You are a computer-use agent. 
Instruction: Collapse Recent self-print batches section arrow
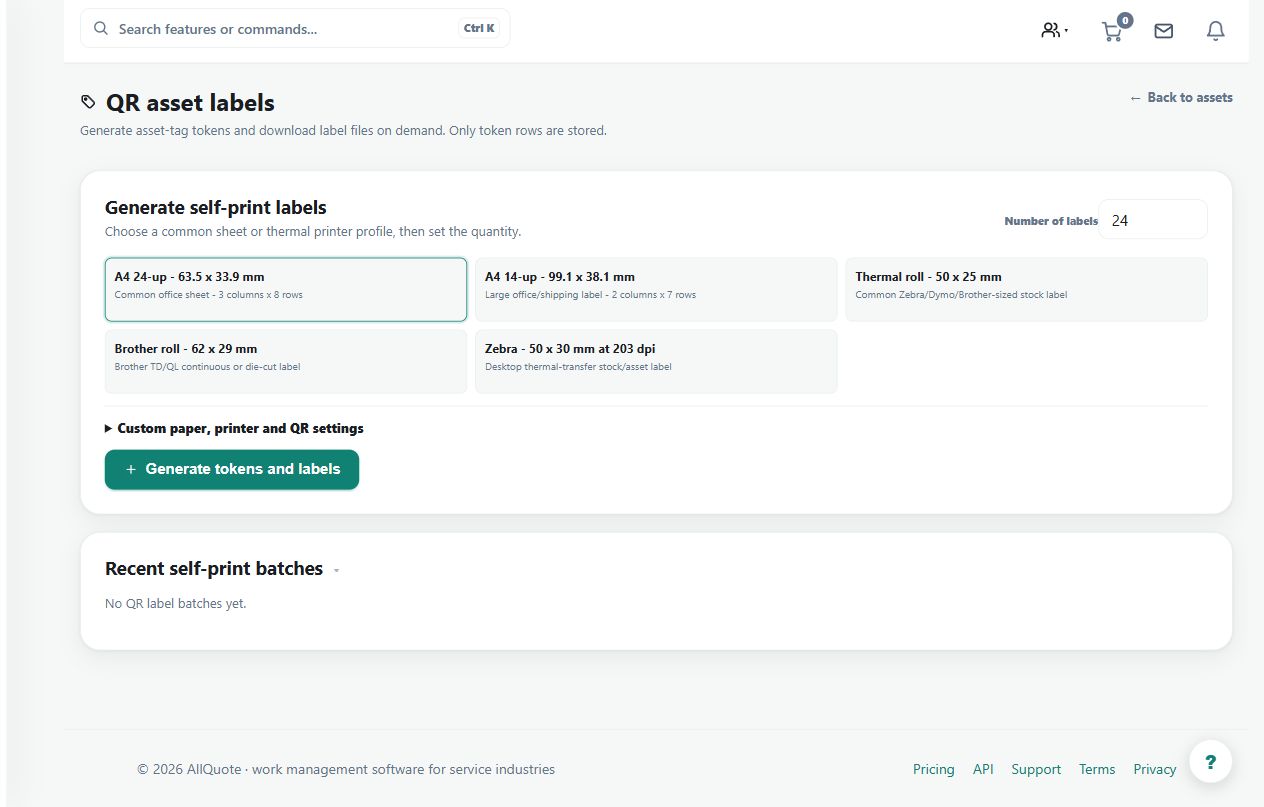[x=336, y=570]
